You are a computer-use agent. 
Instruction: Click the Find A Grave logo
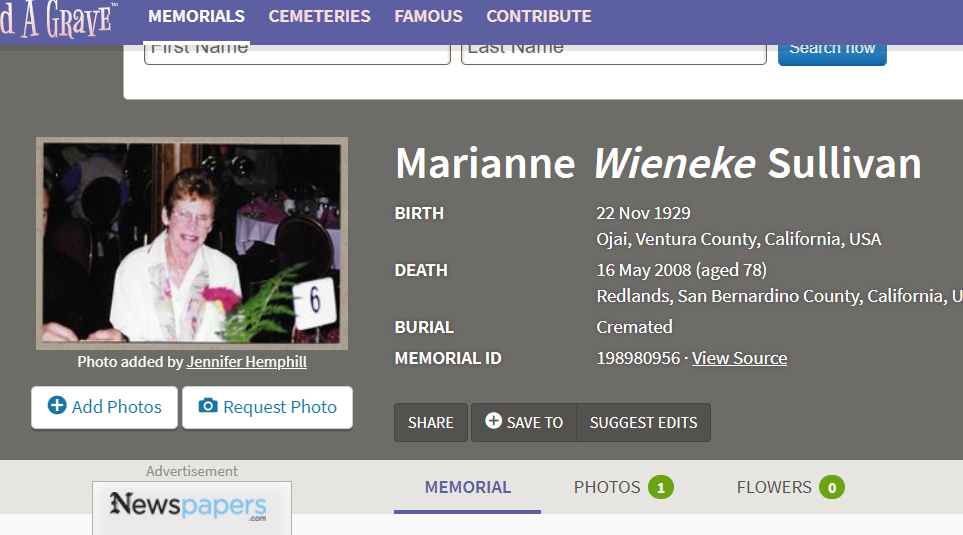click(x=58, y=19)
